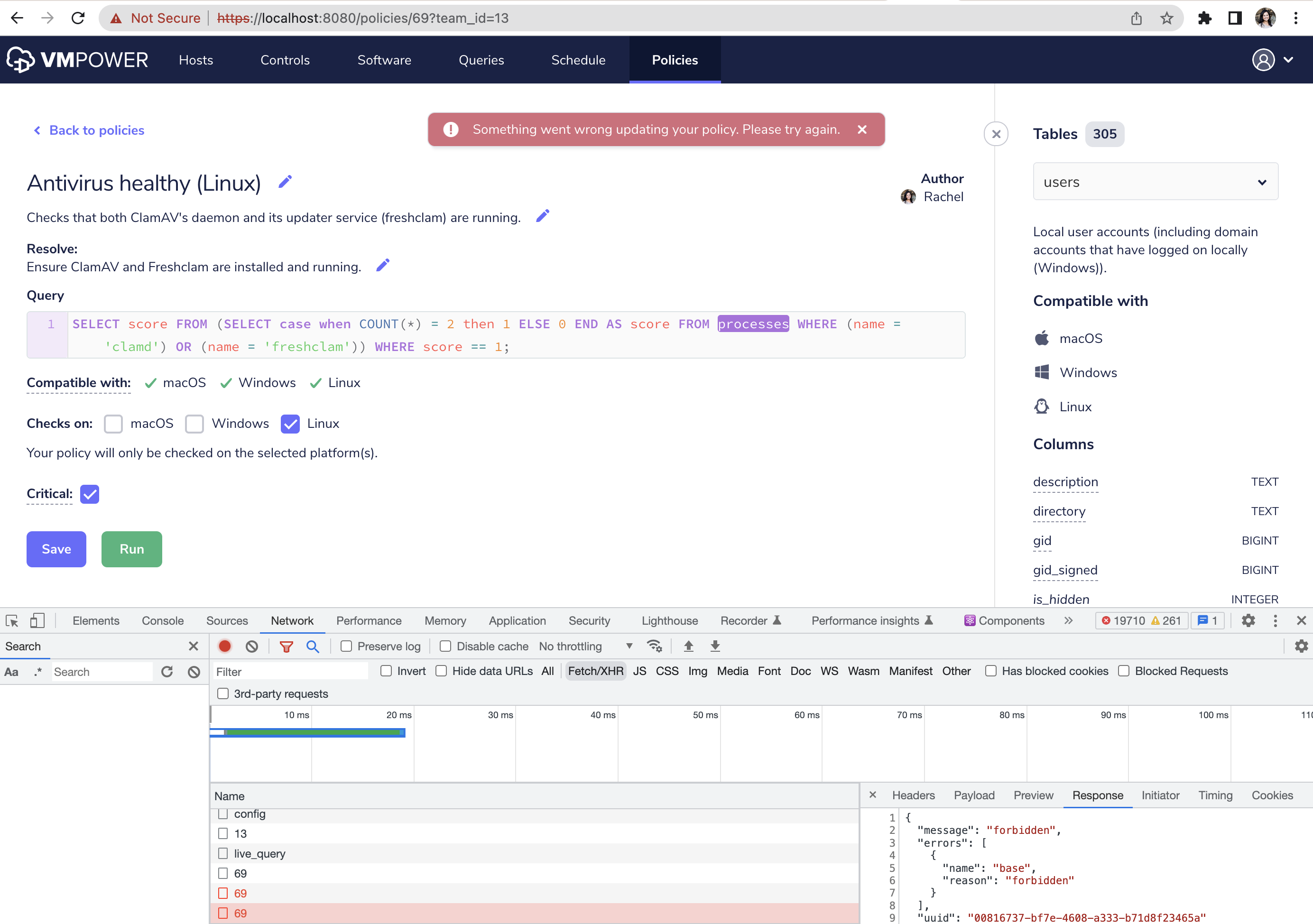The width and height of the screenshot is (1313, 924).
Task: Close the Tables sidebar
Action: click(996, 134)
